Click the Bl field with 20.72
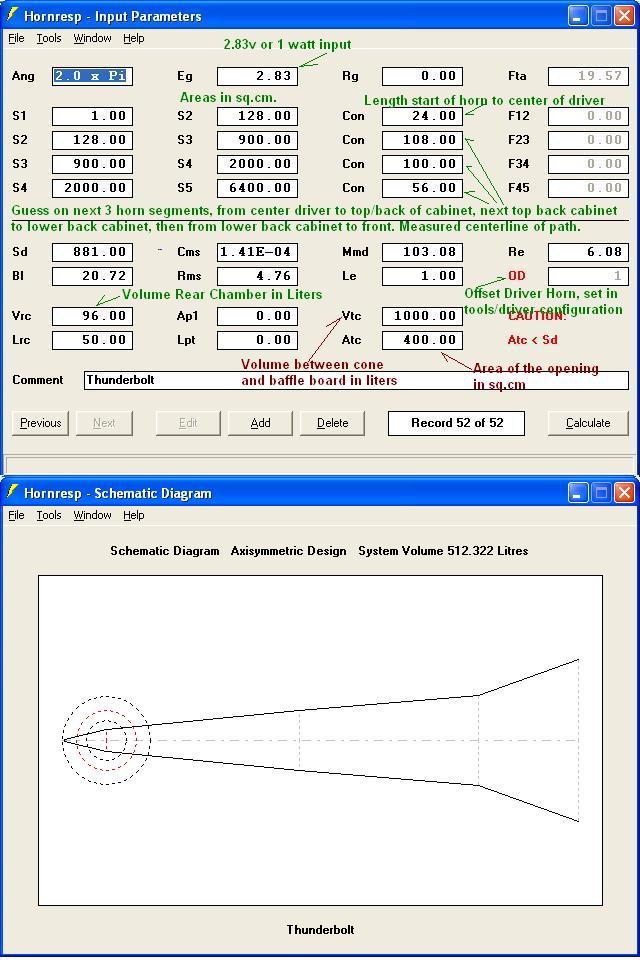This screenshot has height=960, width=640. 92,276
